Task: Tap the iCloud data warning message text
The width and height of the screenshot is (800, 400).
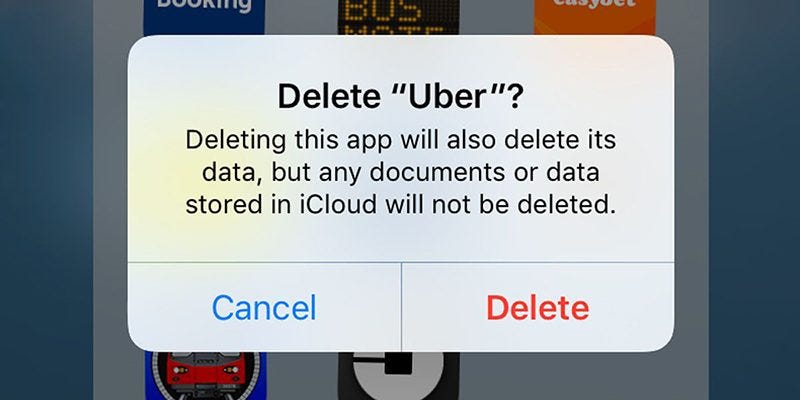Action: 401,173
